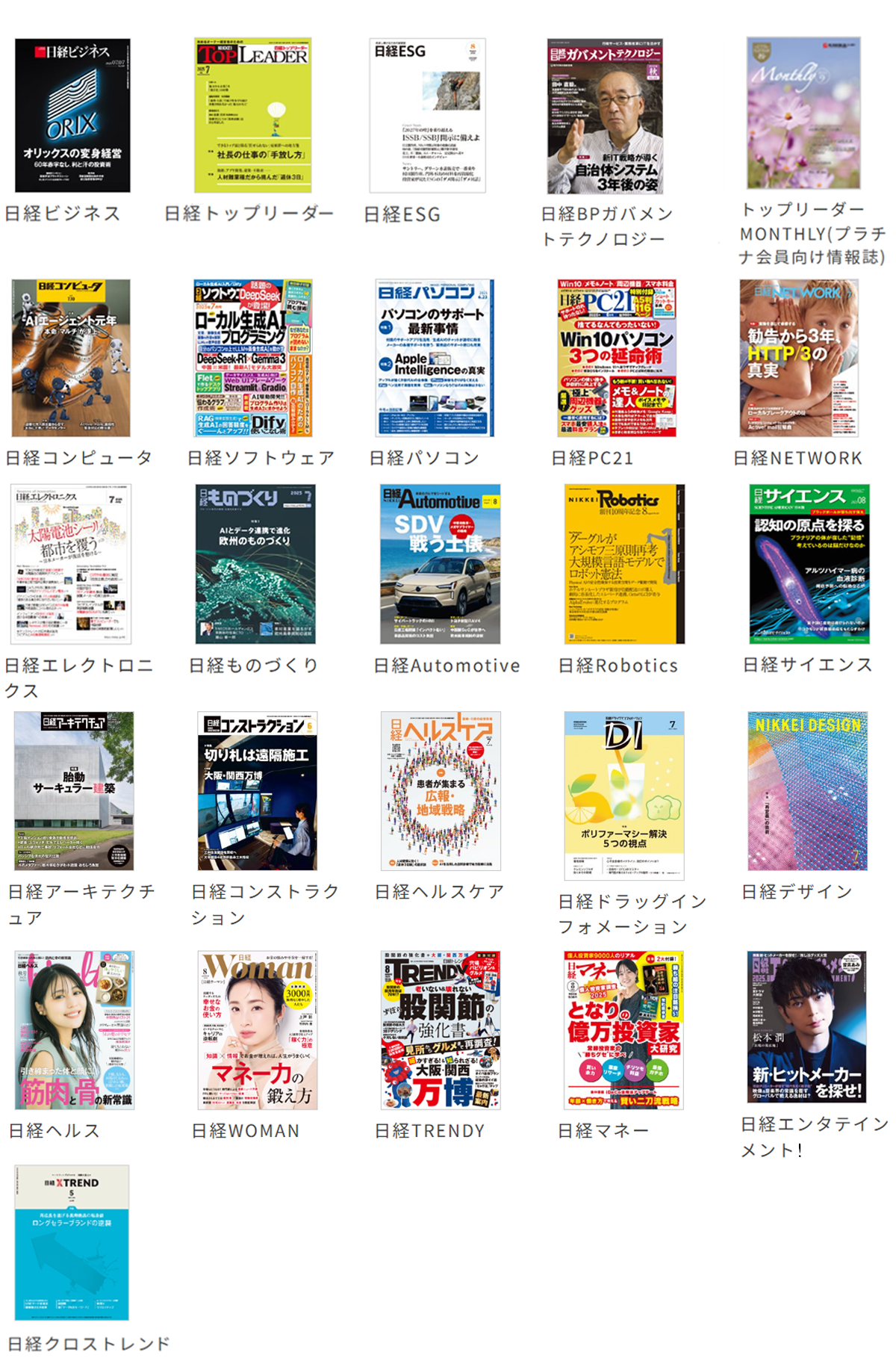Image resolution: width=896 pixels, height=1367 pixels.
Task: Open the トップリーダーMONTHLY flower cover
Action: point(803,113)
